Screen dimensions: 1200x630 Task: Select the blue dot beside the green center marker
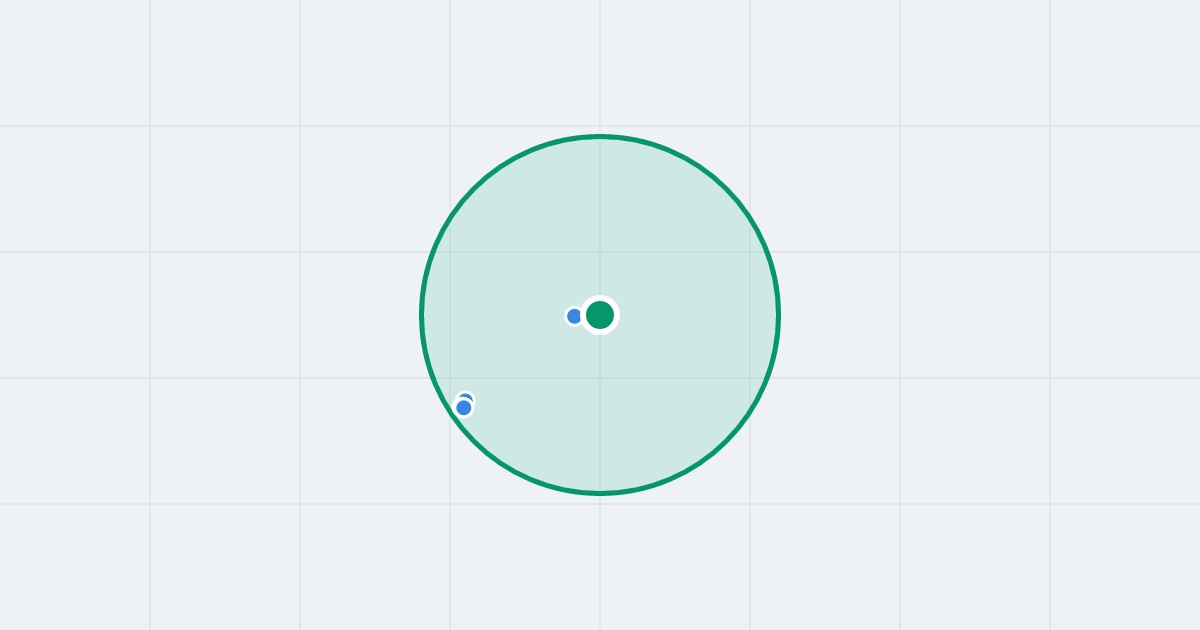[574, 316]
